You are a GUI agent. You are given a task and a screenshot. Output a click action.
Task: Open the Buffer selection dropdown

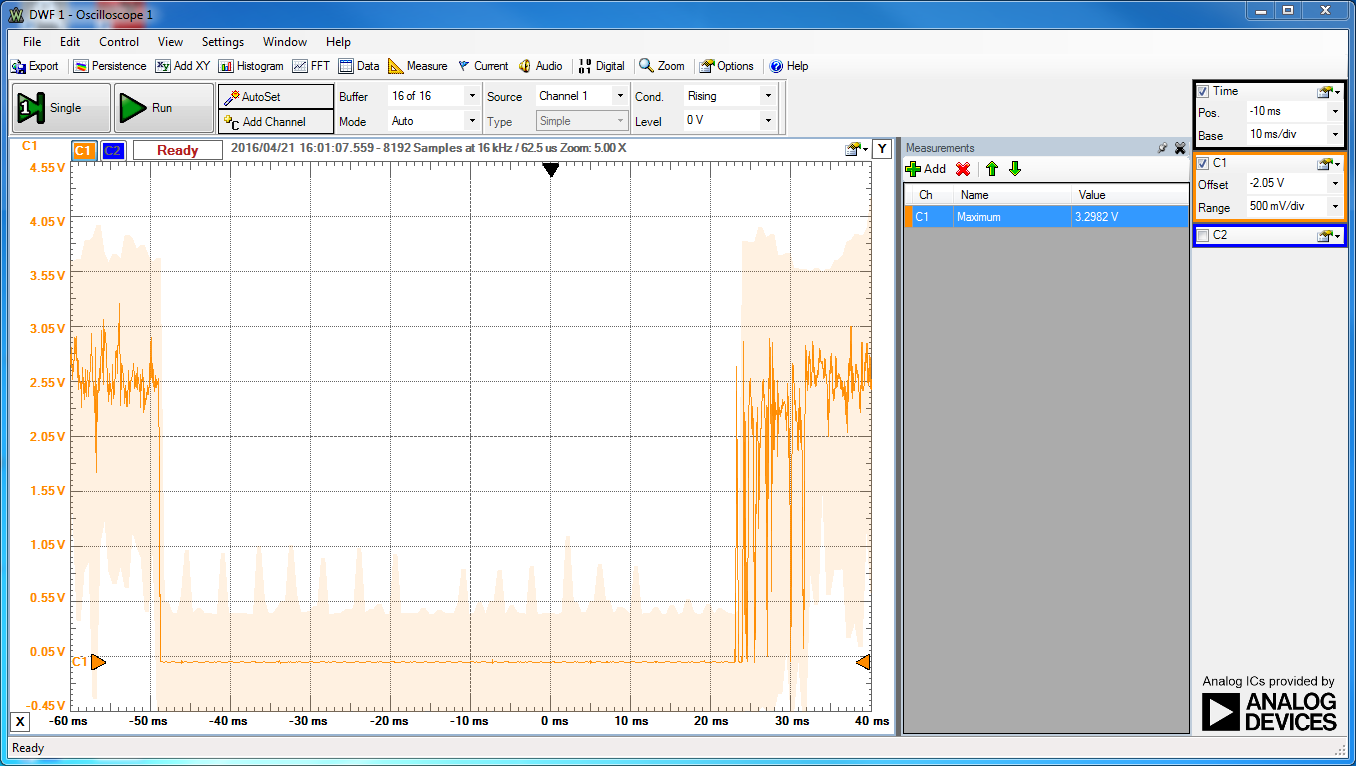point(471,95)
